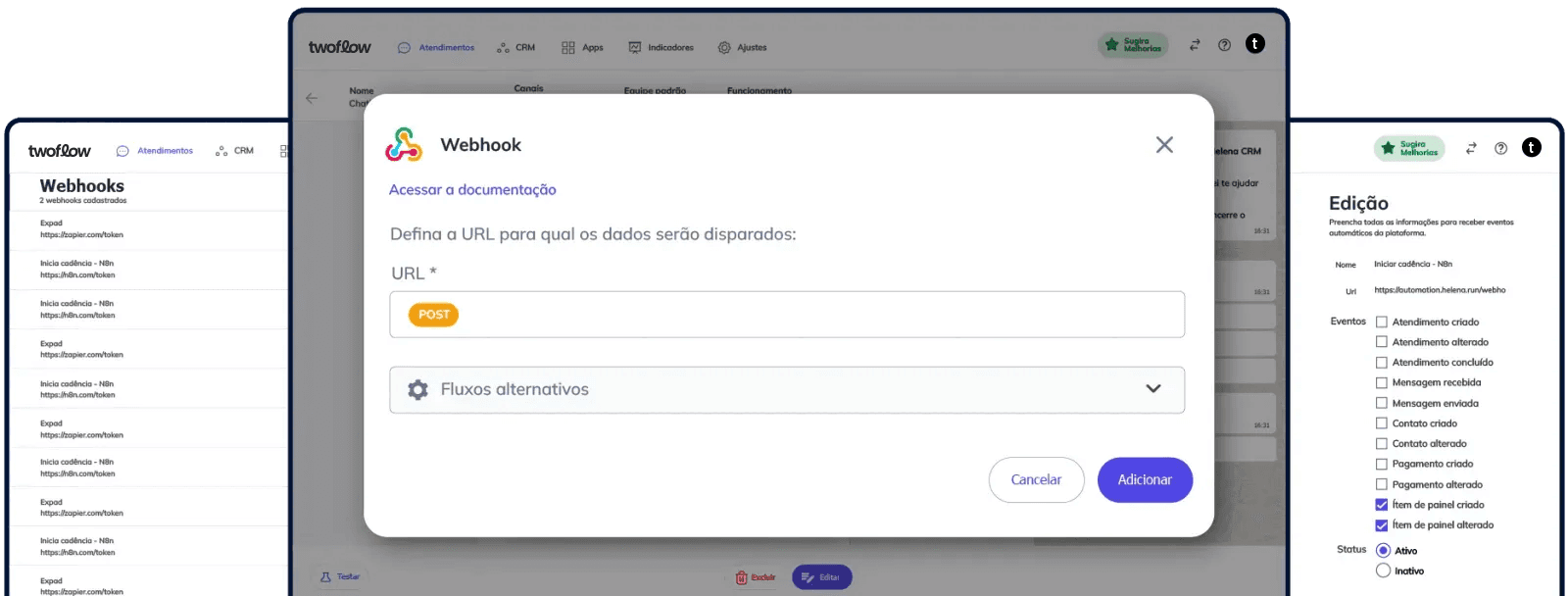Image resolution: width=1568 pixels, height=596 pixels.
Task: Select Inativo status radio button
Action: tap(1383, 571)
